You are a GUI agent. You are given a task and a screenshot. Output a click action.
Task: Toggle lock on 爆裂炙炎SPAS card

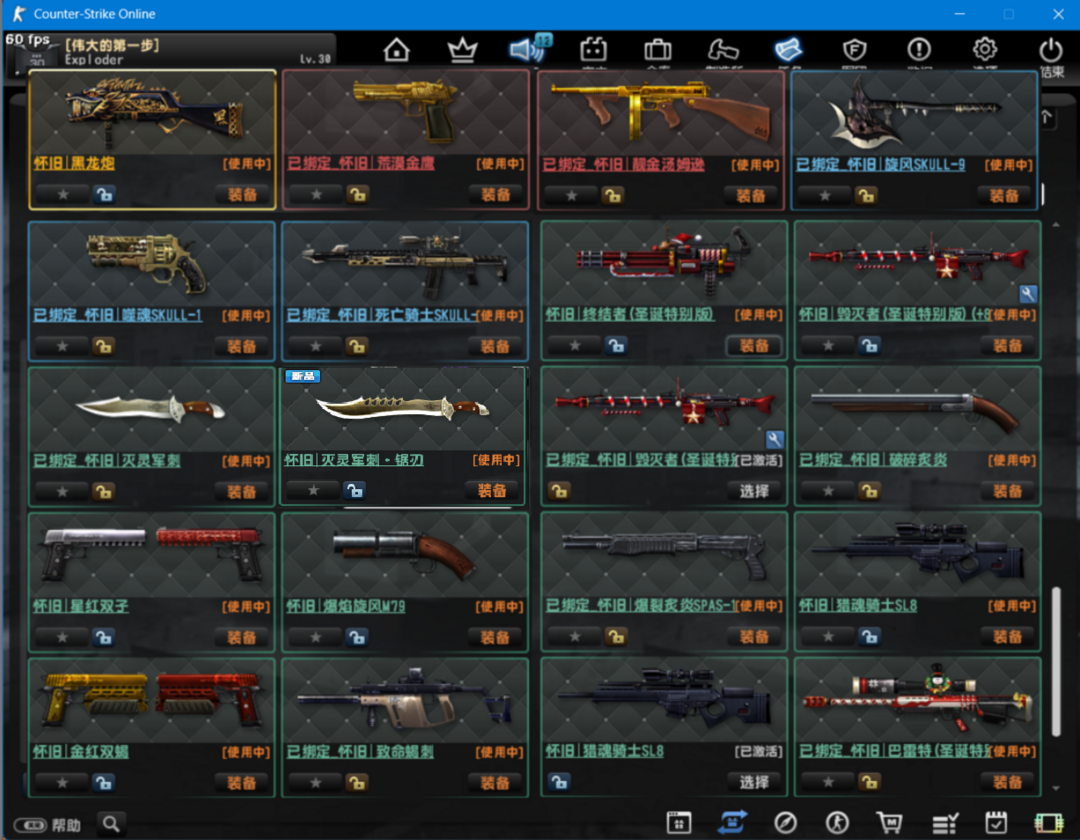coord(616,637)
